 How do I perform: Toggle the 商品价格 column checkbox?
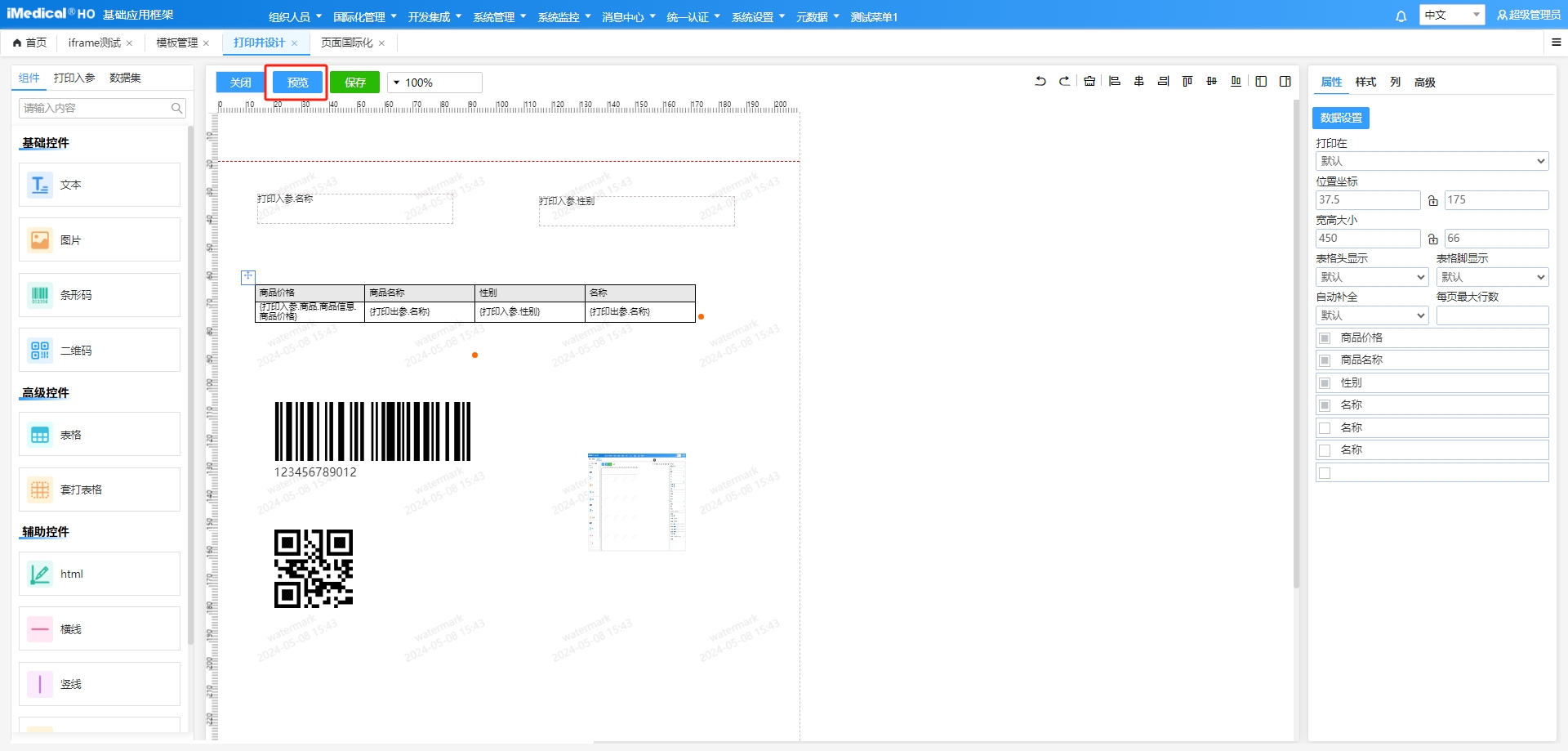click(x=1325, y=338)
